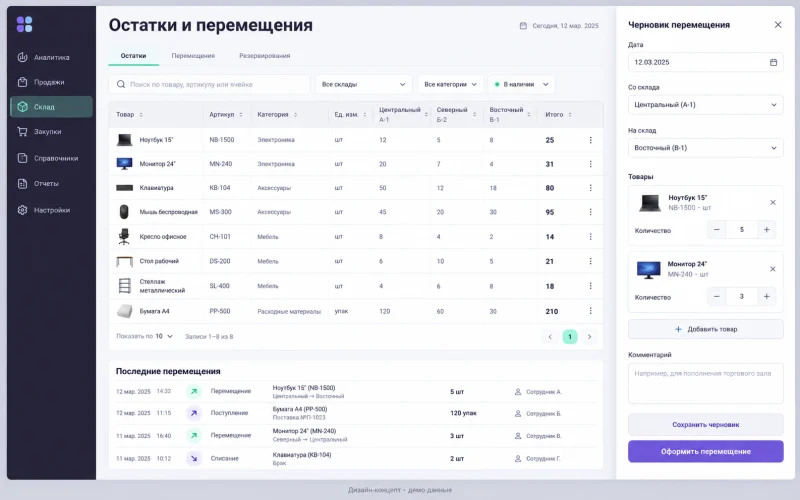800x500 pixels.
Task: Go to previous page of table
Action: coord(550,337)
